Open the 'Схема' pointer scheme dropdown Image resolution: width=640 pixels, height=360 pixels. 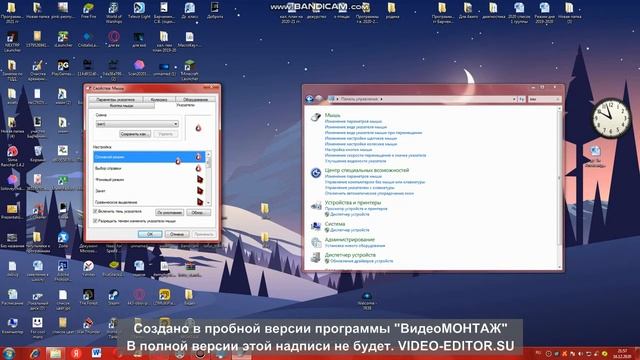pyautogui.click(x=137, y=124)
